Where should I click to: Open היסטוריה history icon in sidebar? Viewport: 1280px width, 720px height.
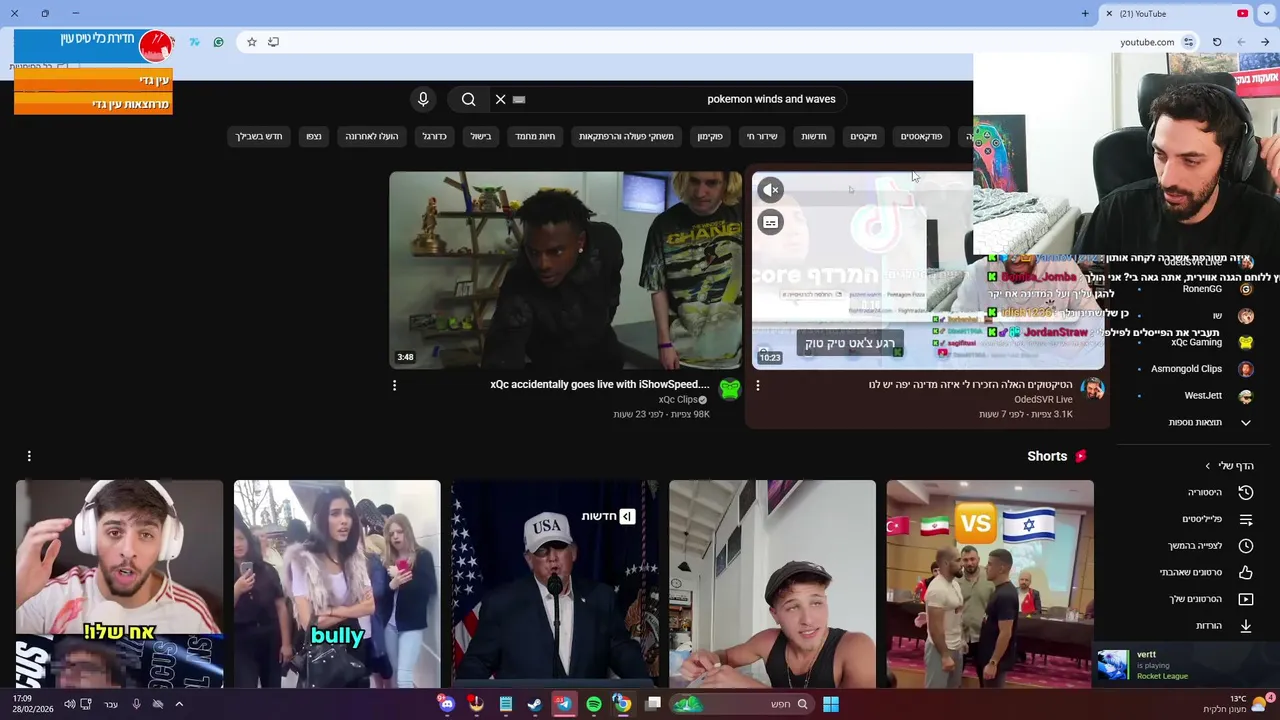click(1246, 492)
